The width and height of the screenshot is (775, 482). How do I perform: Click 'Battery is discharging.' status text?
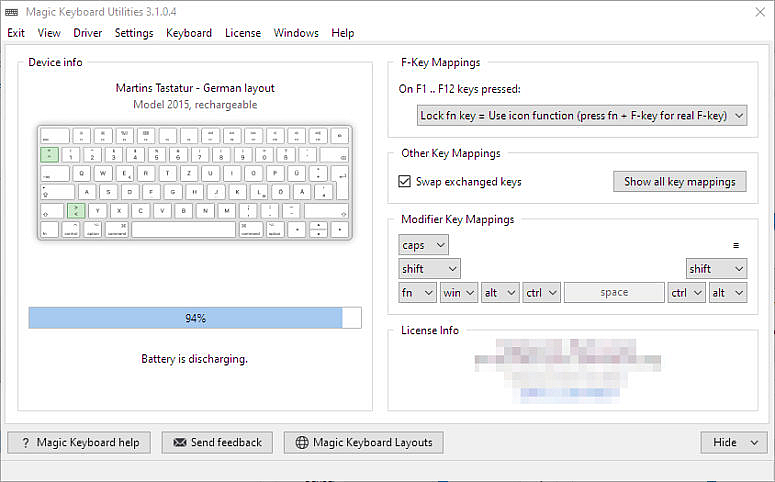194,359
